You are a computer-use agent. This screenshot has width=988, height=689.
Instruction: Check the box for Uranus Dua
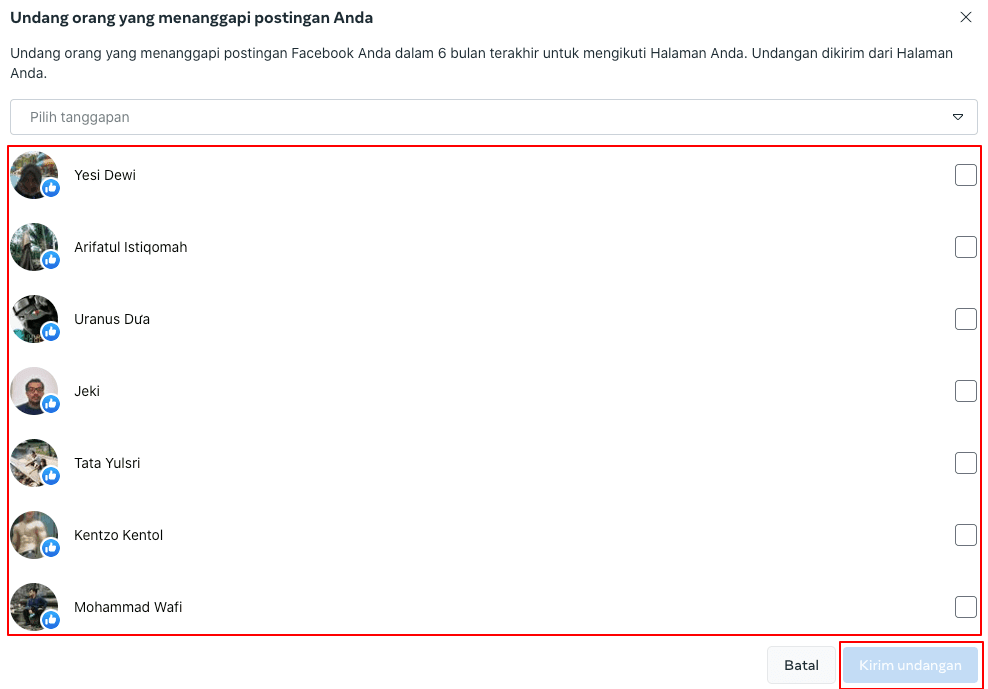coord(965,319)
